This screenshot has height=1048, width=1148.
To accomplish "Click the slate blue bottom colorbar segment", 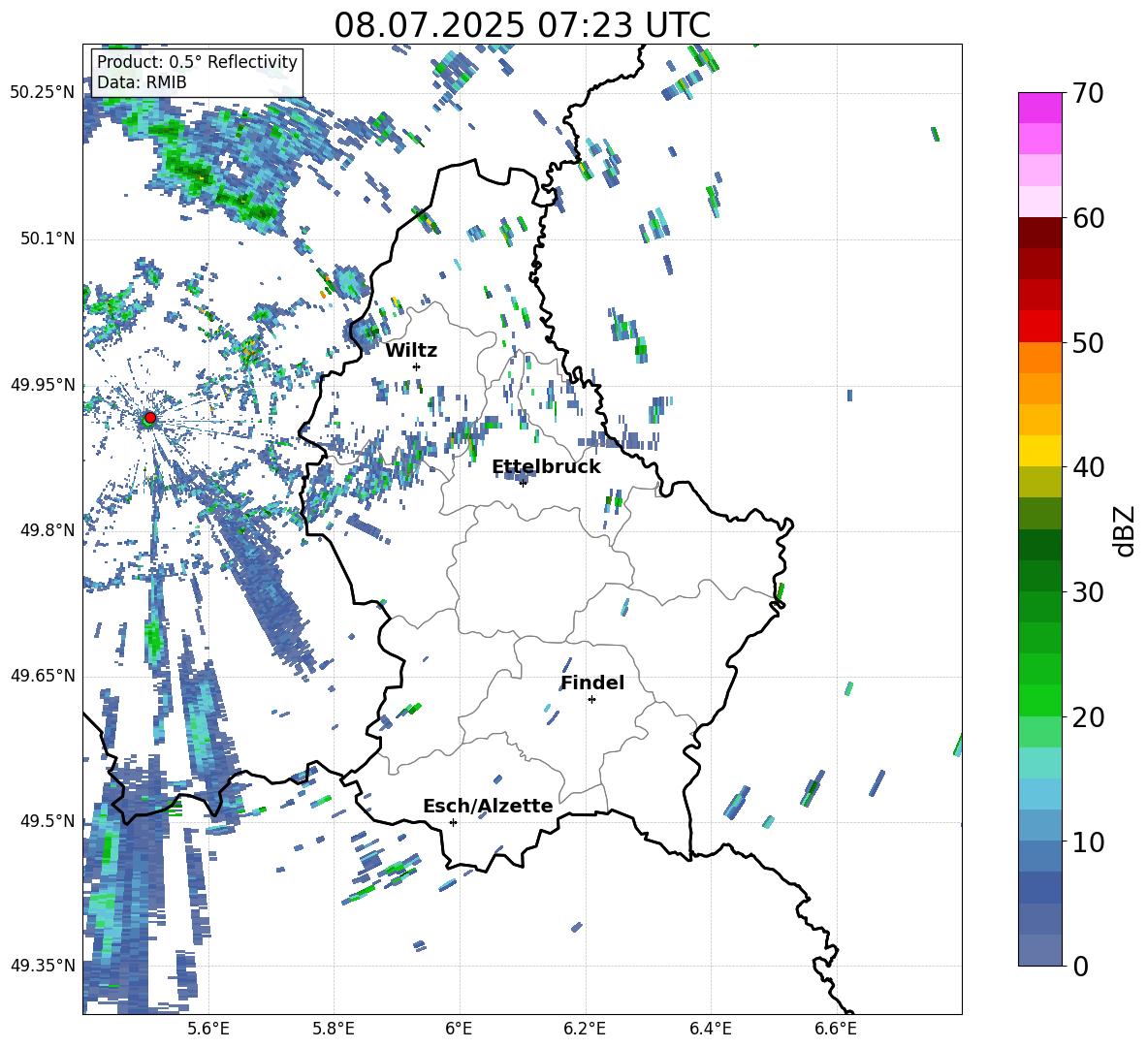I will (x=1039, y=951).
